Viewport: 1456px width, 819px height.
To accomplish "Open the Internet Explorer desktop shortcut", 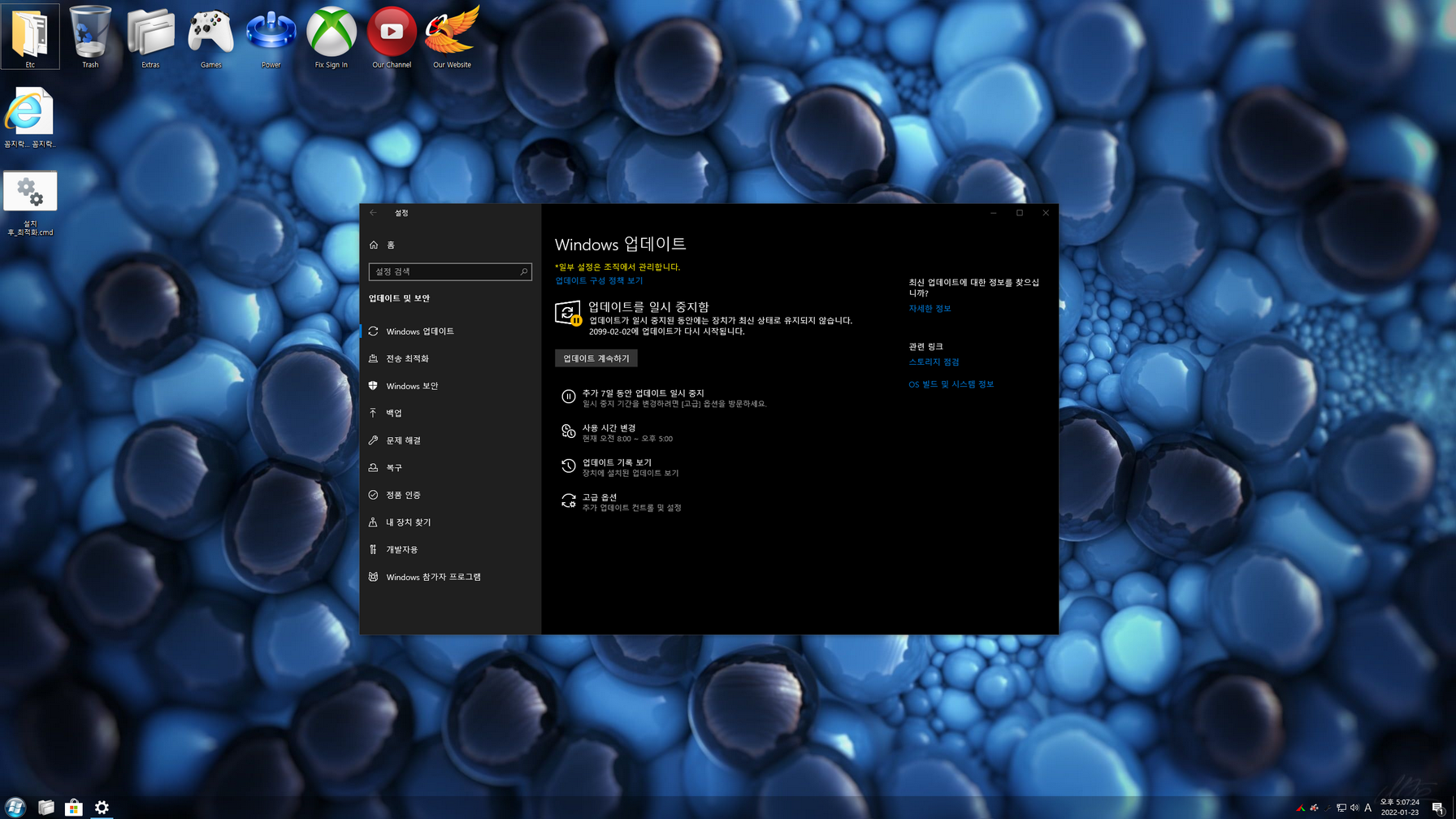I will (30, 118).
